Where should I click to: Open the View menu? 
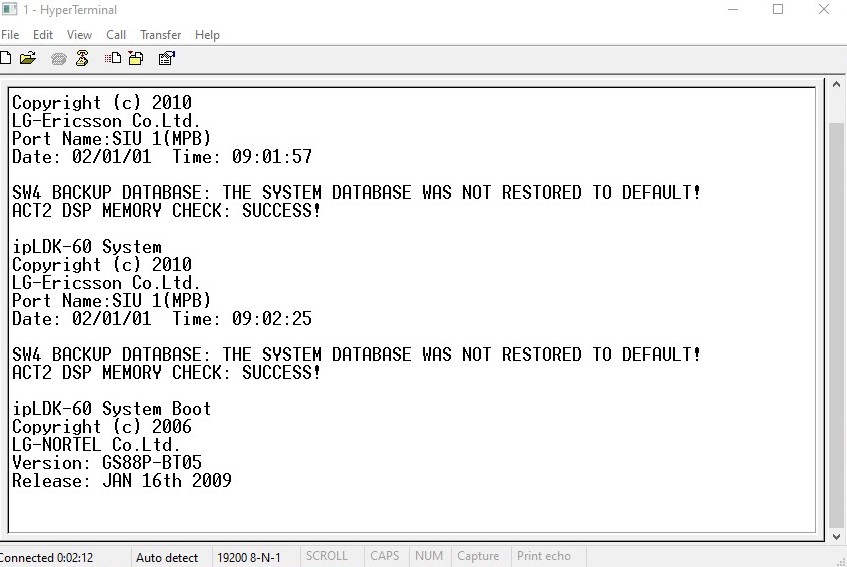[79, 35]
